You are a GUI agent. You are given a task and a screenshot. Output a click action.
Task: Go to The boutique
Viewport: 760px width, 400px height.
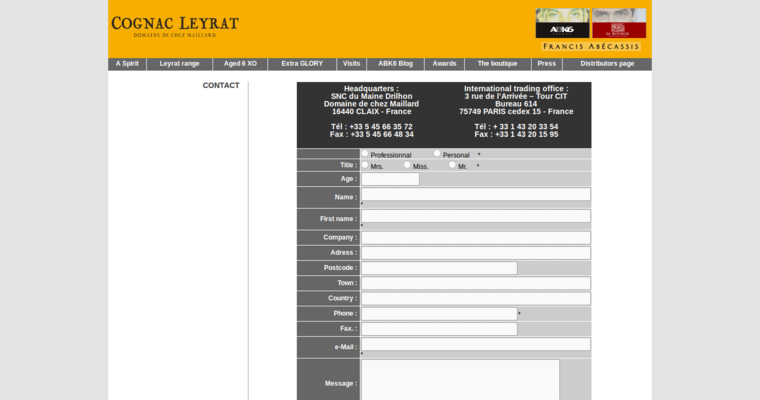[497, 64]
